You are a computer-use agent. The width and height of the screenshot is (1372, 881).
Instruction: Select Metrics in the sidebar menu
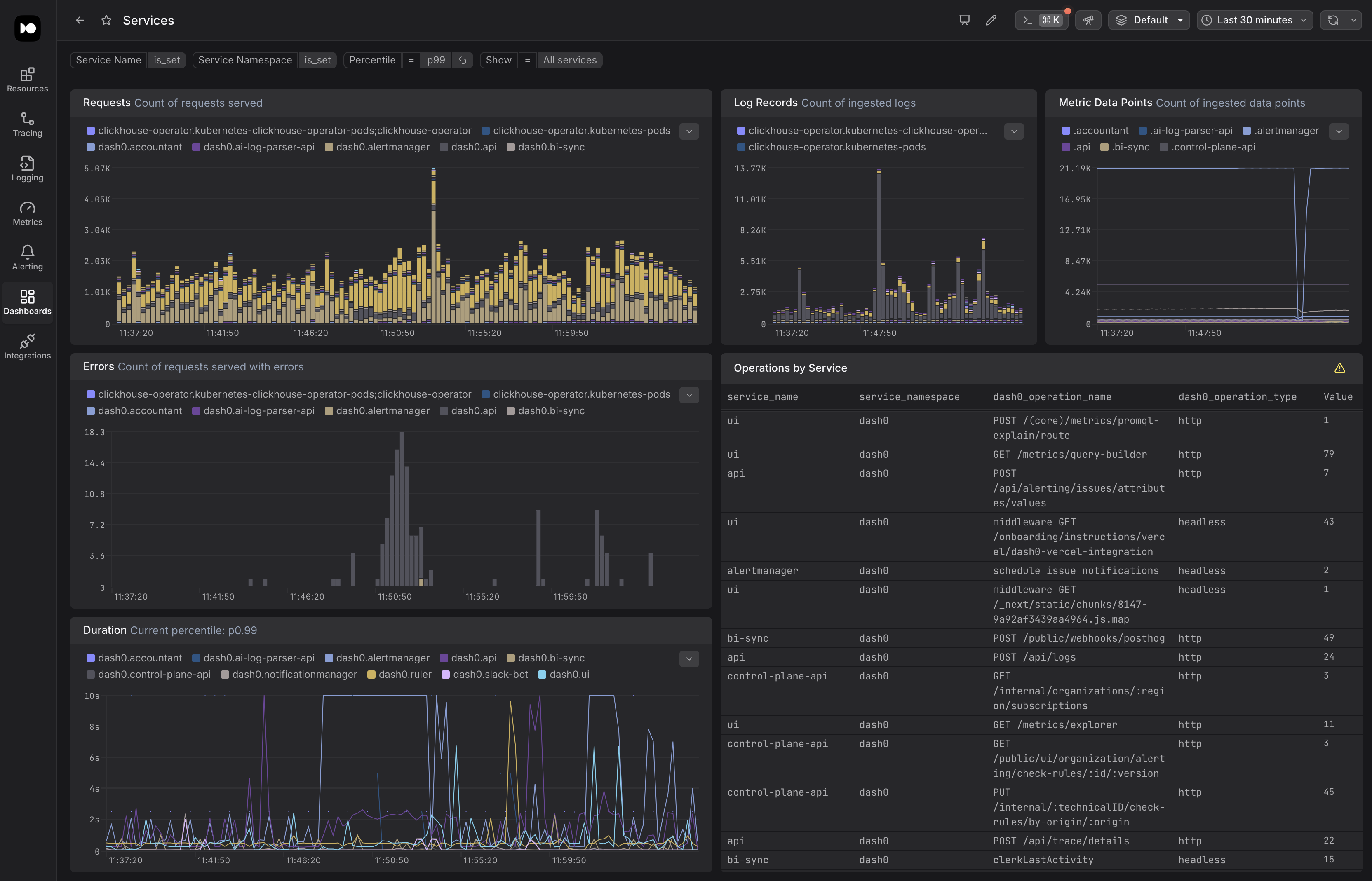pos(28,213)
